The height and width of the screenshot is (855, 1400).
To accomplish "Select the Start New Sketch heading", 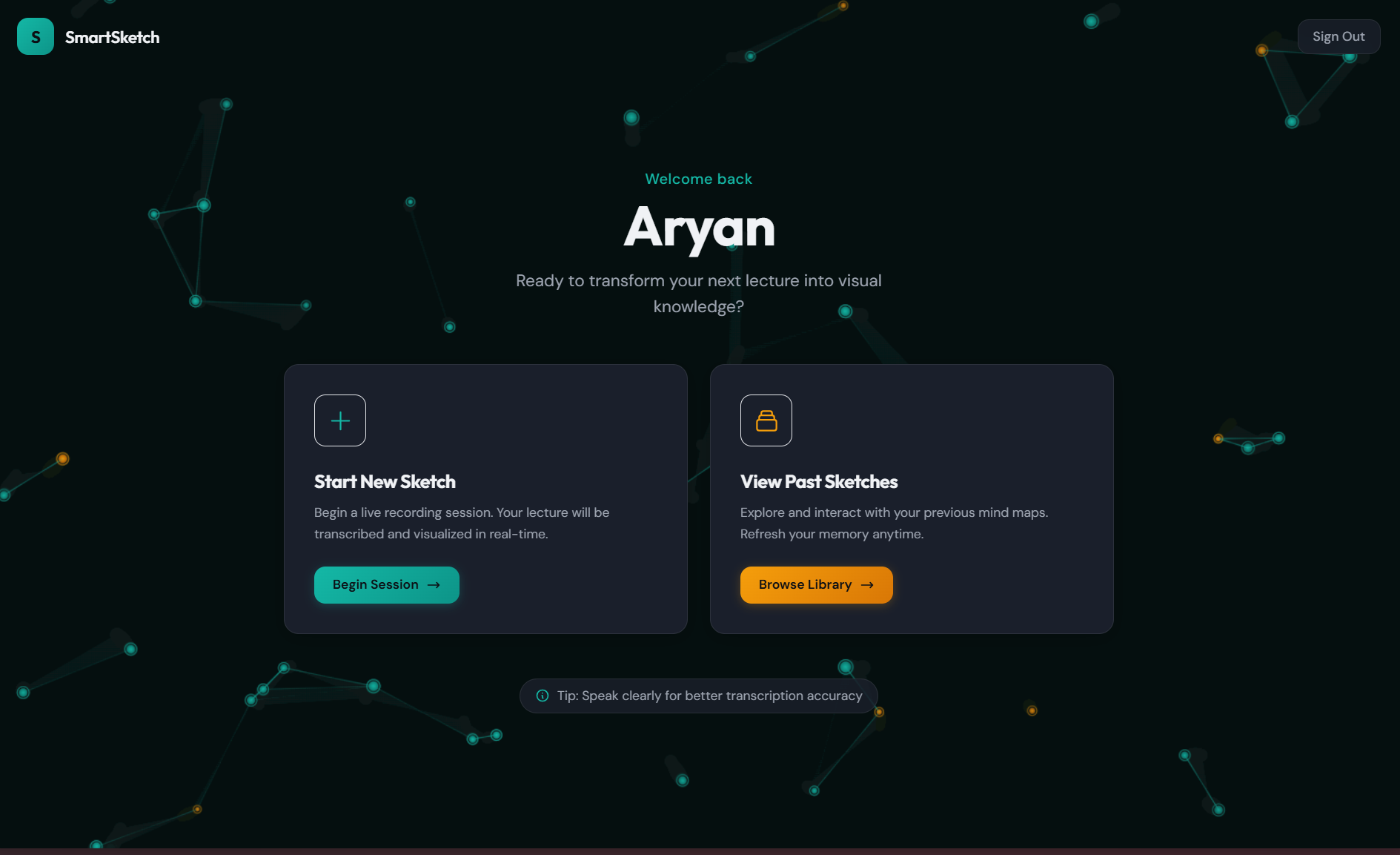I will click(x=385, y=482).
